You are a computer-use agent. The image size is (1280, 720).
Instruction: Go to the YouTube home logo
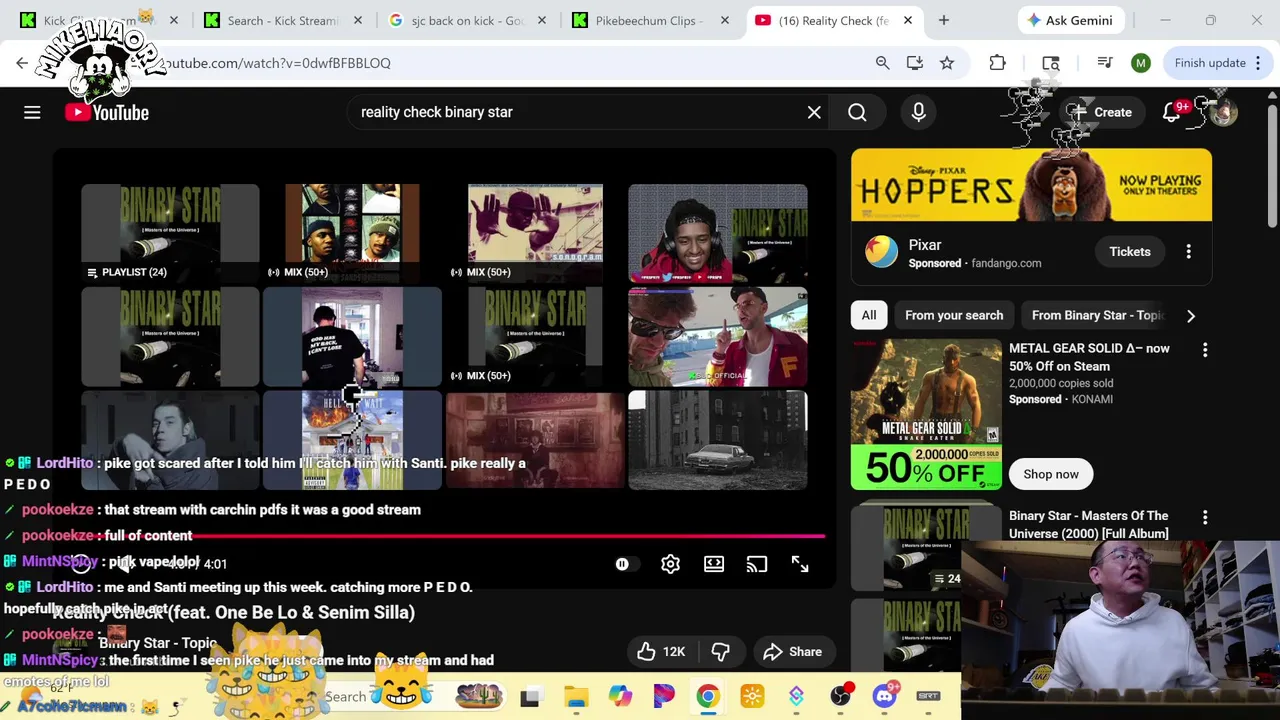(x=107, y=112)
